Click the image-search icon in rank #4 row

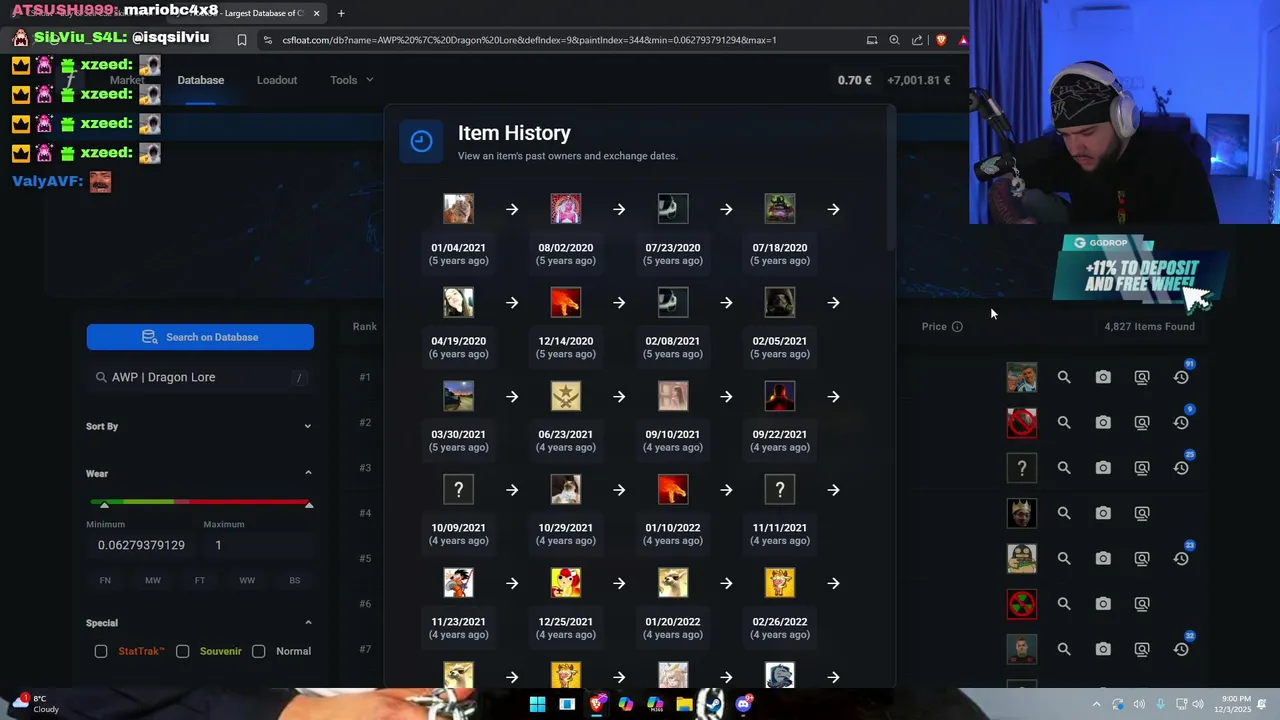(x=1142, y=513)
